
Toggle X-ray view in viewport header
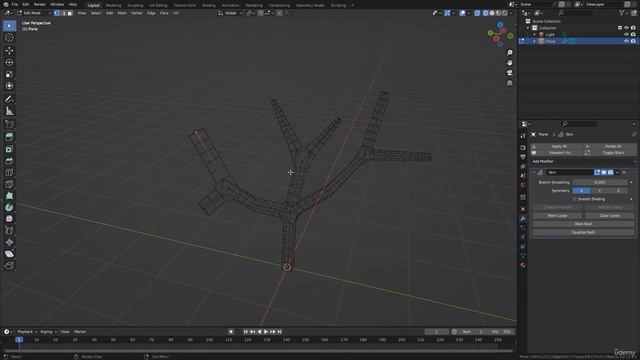pyautogui.click(x=477, y=13)
